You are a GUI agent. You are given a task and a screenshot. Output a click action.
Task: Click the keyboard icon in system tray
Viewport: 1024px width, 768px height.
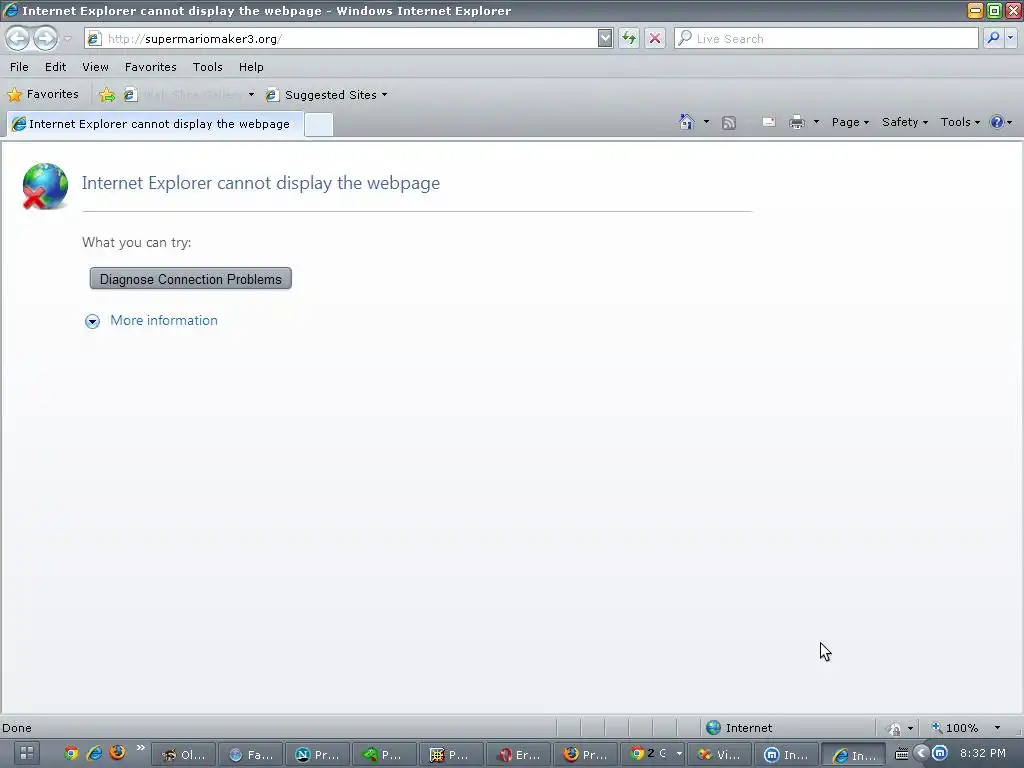(901, 754)
